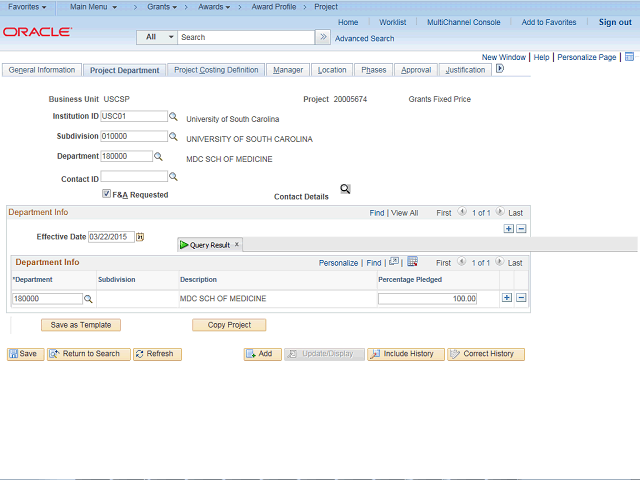Open the Manager tab
This screenshot has width=640, height=480.
point(288,70)
